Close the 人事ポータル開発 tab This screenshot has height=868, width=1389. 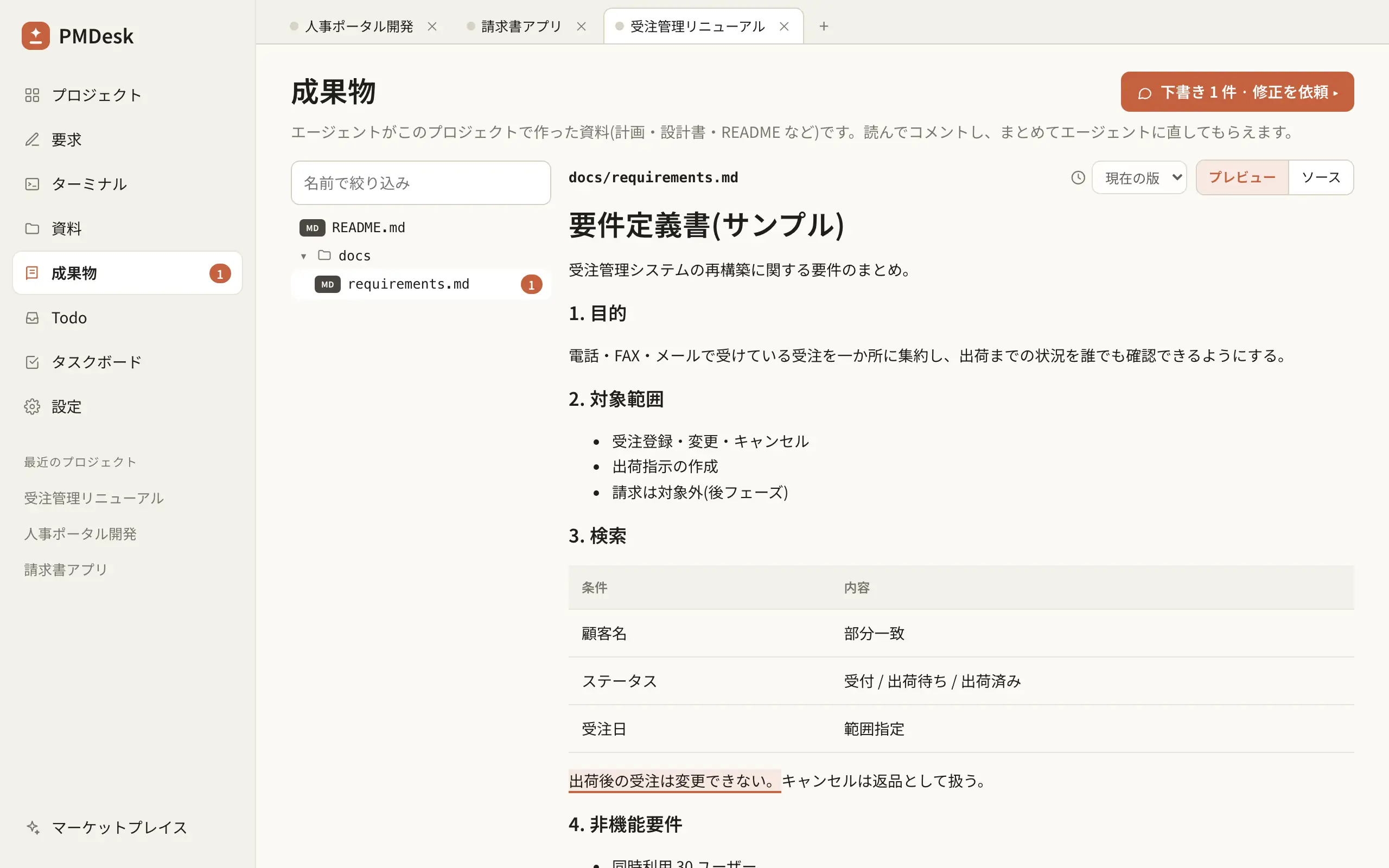pyautogui.click(x=432, y=27)
